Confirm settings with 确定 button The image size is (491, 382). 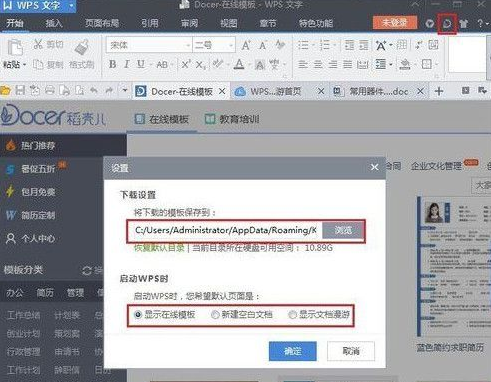point(293,351)
